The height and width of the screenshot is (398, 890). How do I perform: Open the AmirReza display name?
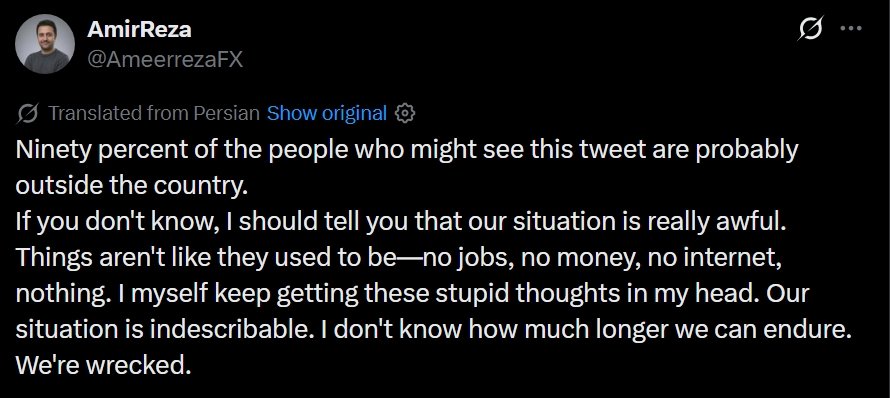point(139,30)
